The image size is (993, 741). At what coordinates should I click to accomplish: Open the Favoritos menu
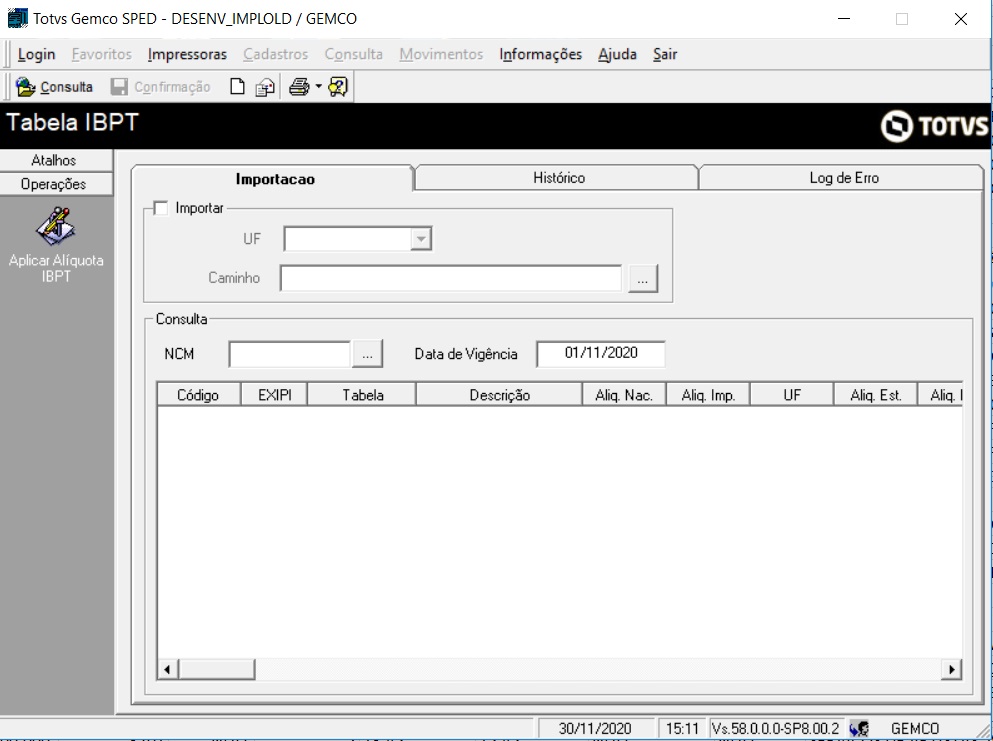(x=101, y=54)
